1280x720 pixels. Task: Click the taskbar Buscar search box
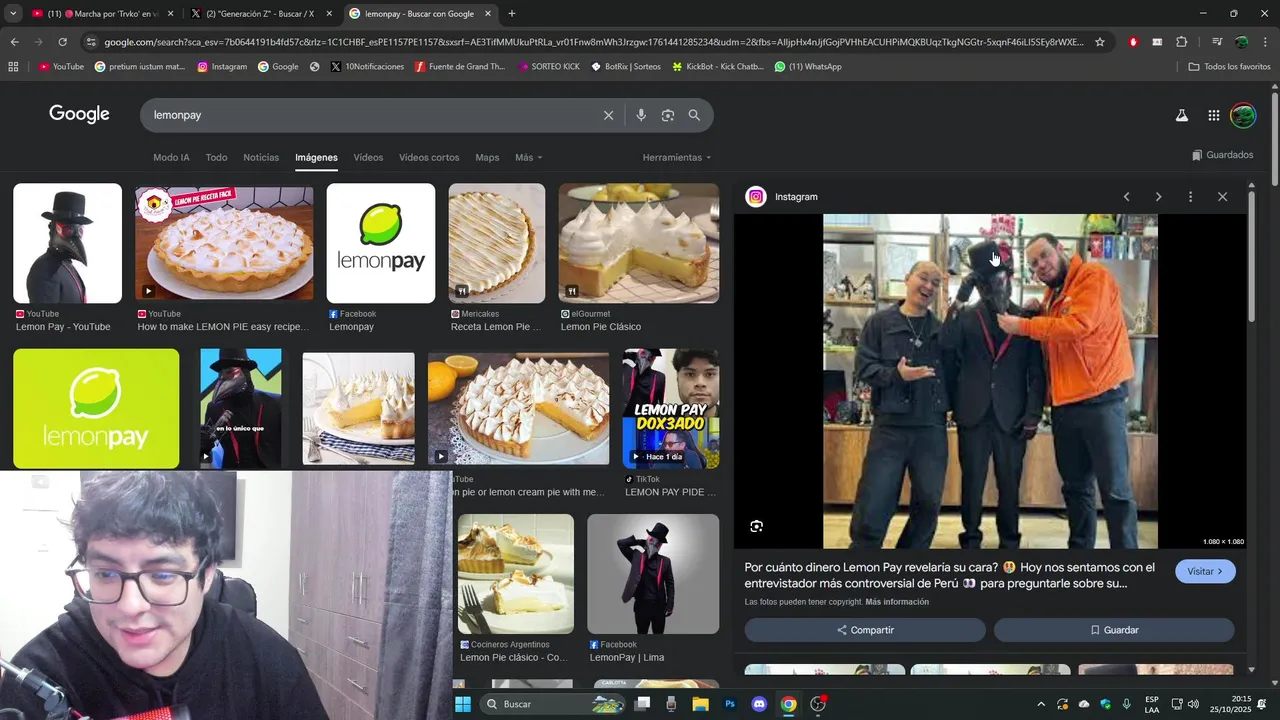click(x=553, y=704)
